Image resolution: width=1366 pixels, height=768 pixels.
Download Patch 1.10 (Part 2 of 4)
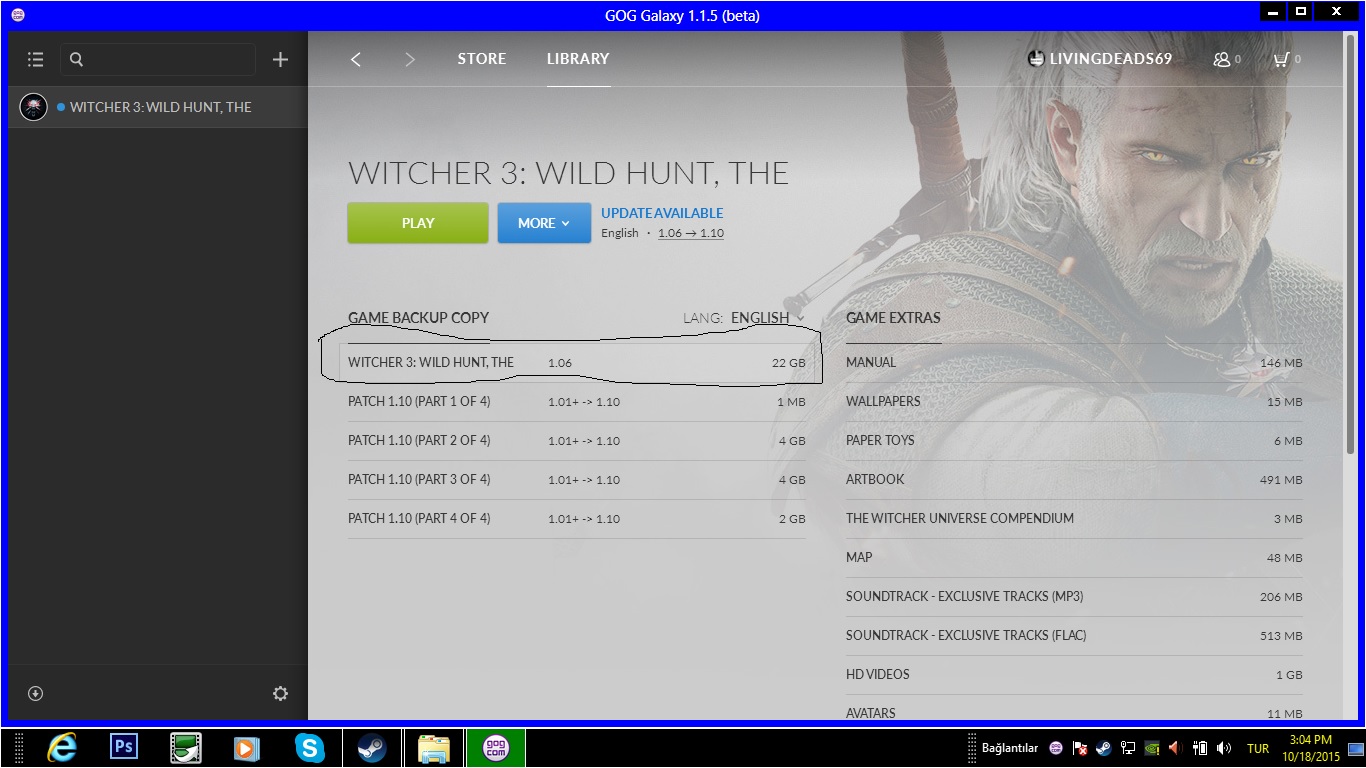coord(577,441)
